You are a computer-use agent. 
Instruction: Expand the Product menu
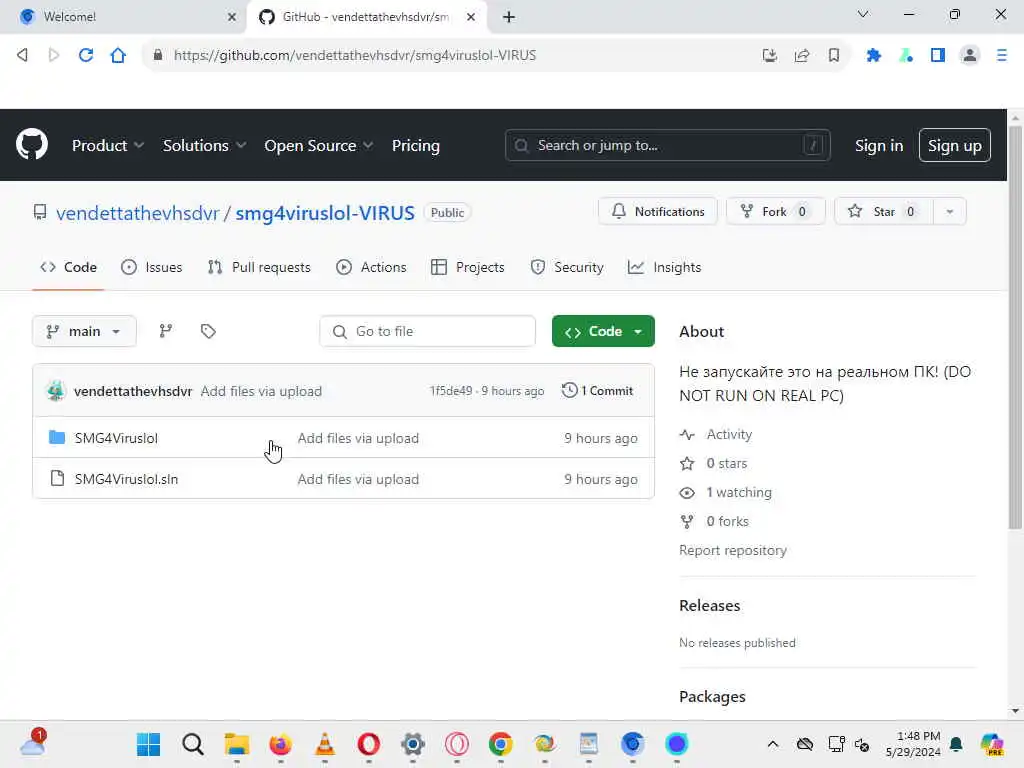pyautogui.click(x=108, y=145)
